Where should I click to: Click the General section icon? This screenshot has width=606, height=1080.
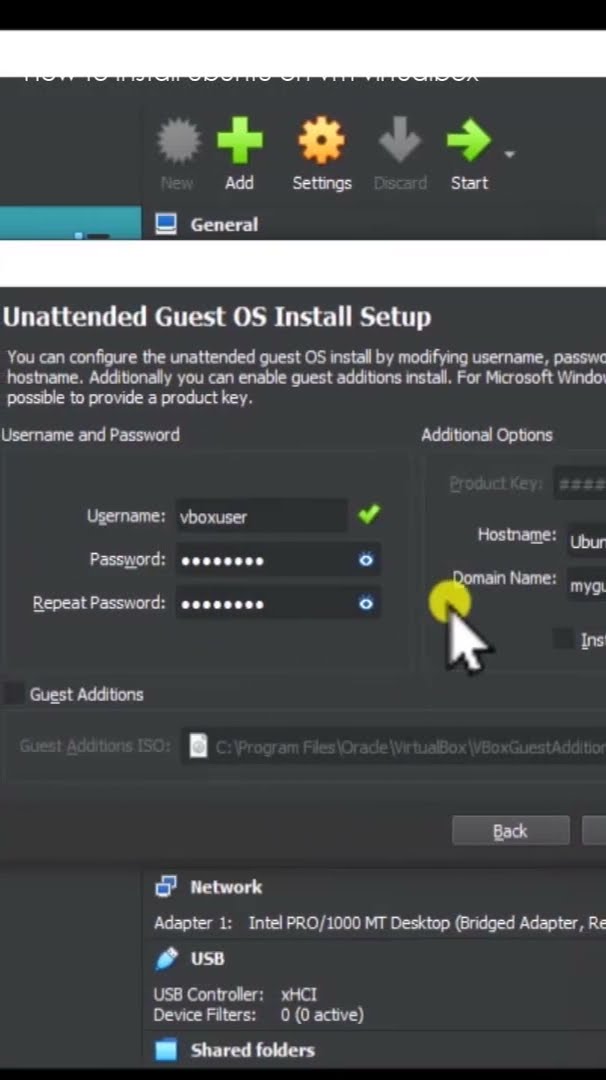pos(166,224)
